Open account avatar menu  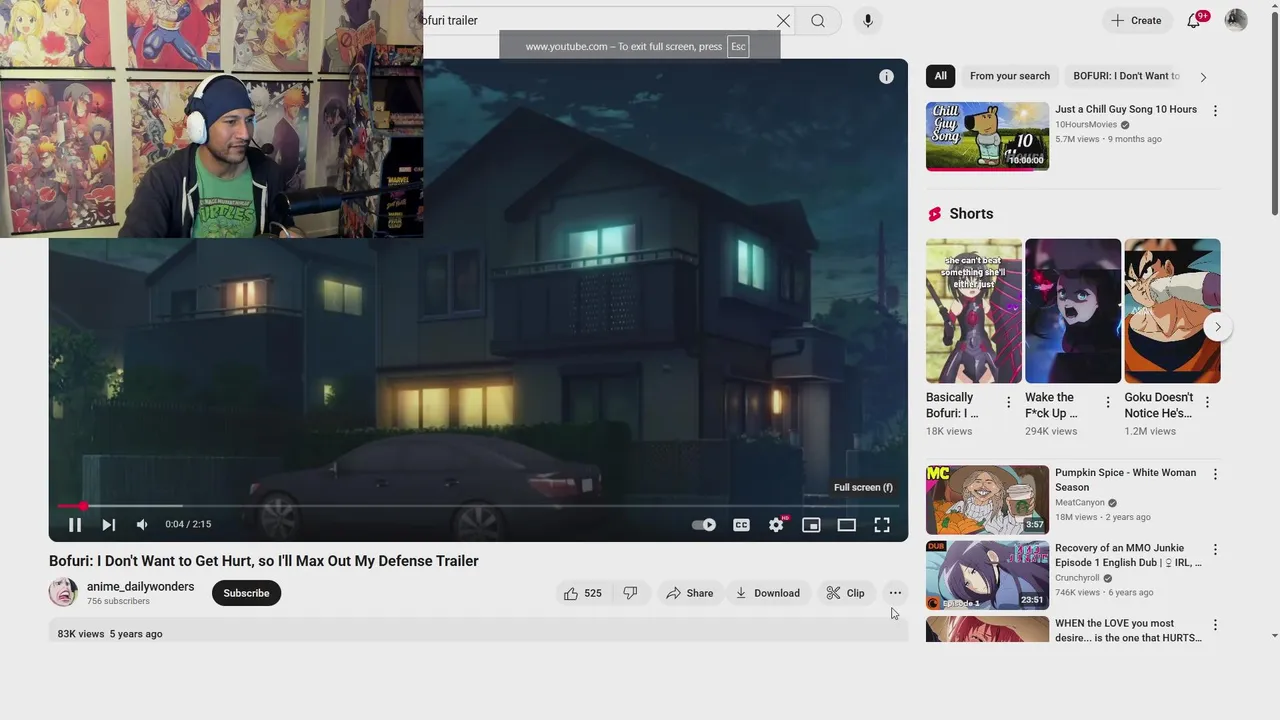1236,20
